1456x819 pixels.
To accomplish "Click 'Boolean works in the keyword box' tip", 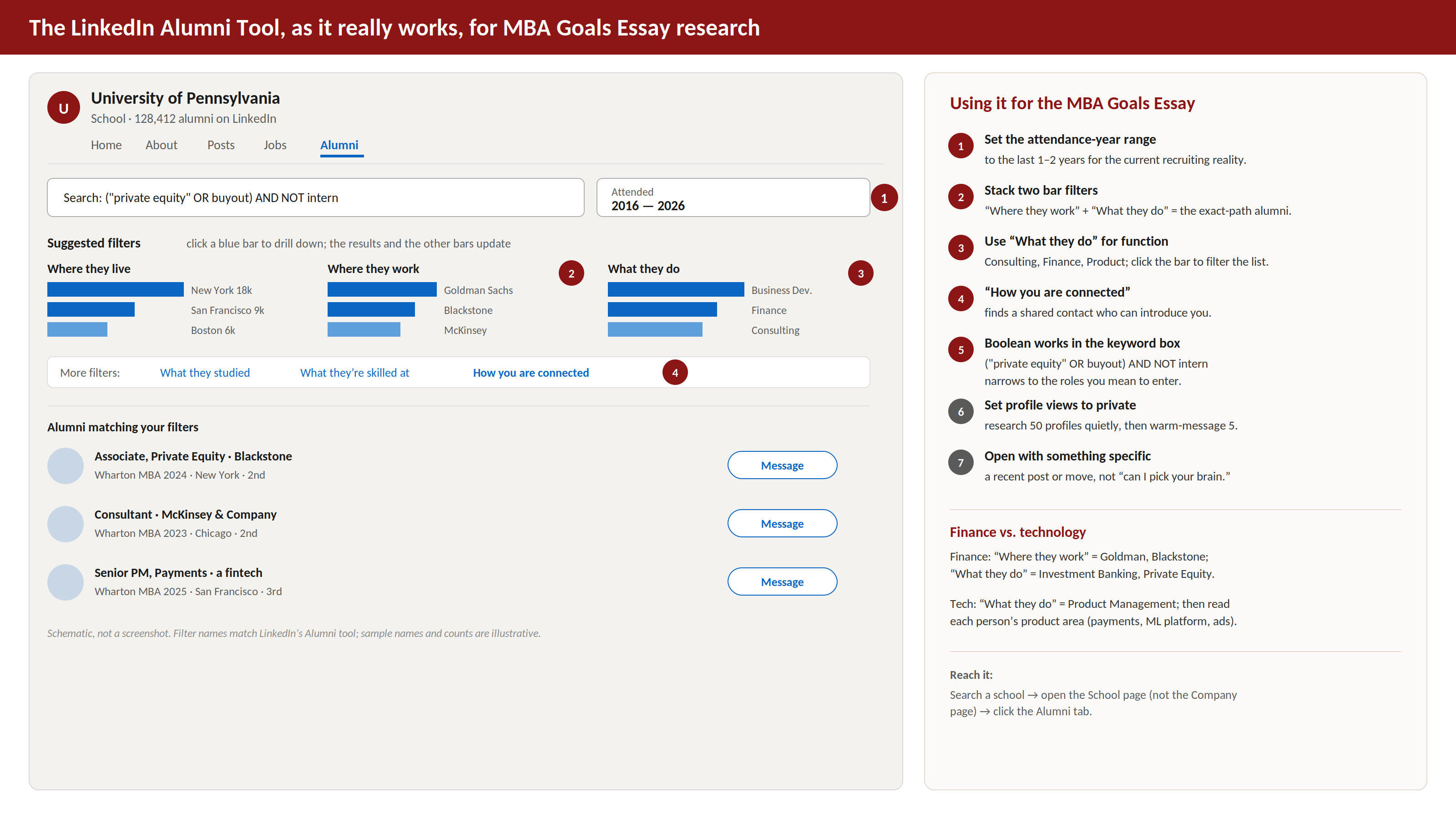I will point(1082,343).
